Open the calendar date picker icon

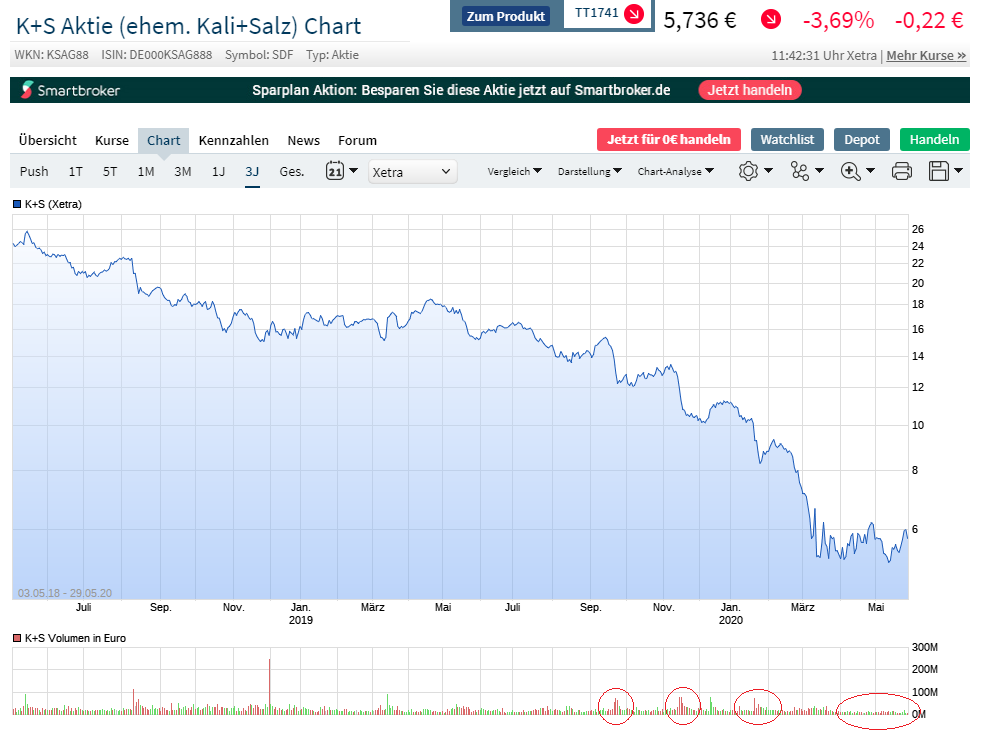(335, 171)
